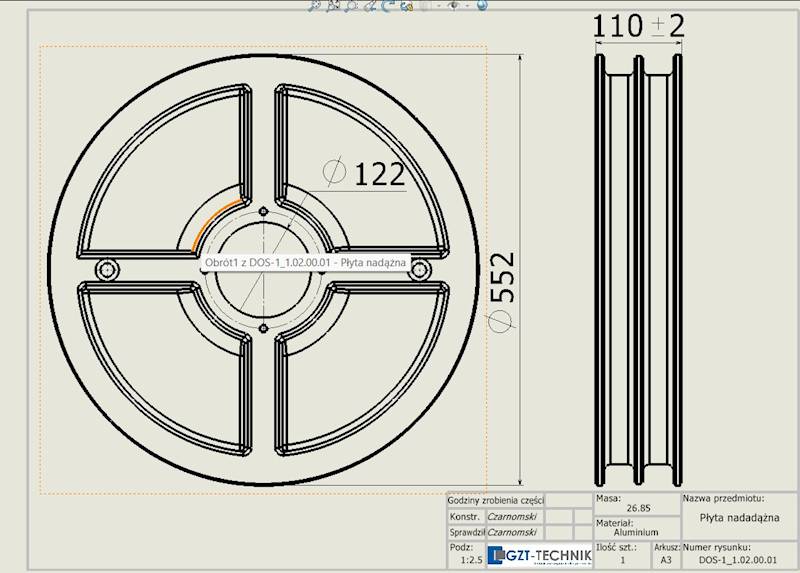Click the blue curved-arrow Rotate View icon
This screenshot has width=800, height=573.
coord(387,5)
